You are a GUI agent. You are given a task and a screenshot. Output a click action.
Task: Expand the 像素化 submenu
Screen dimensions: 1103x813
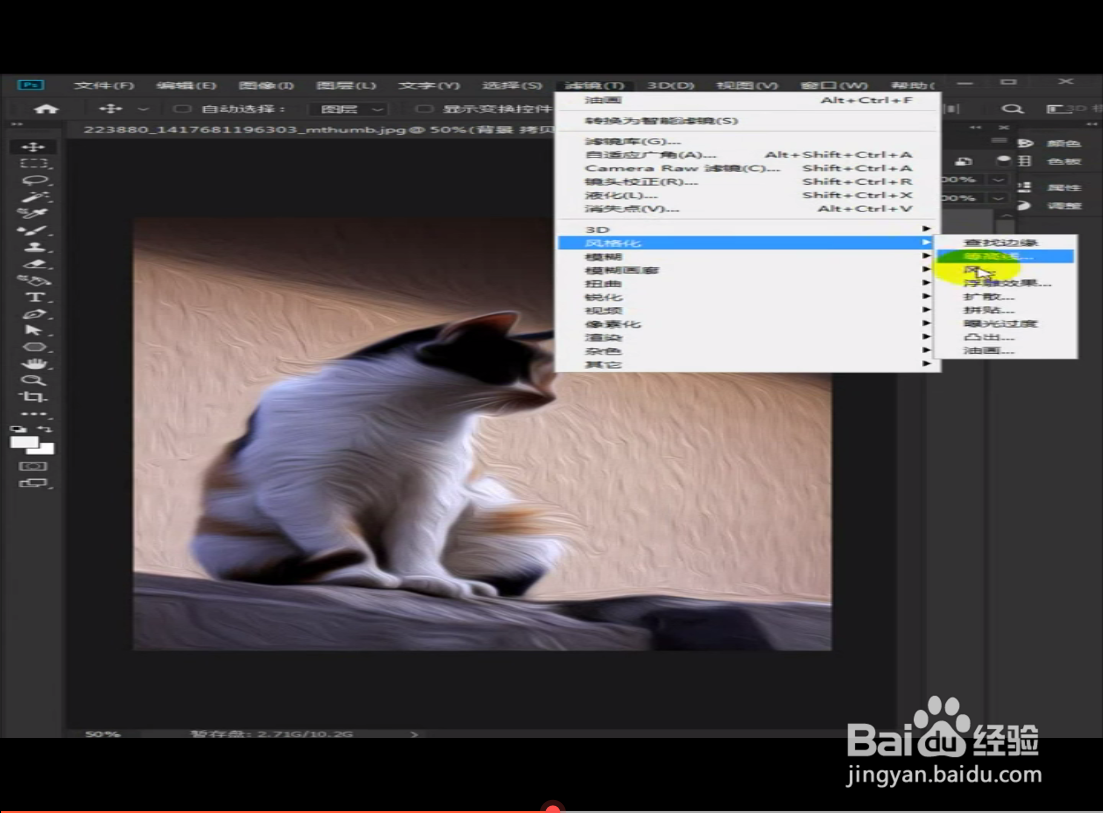point(748,324)
